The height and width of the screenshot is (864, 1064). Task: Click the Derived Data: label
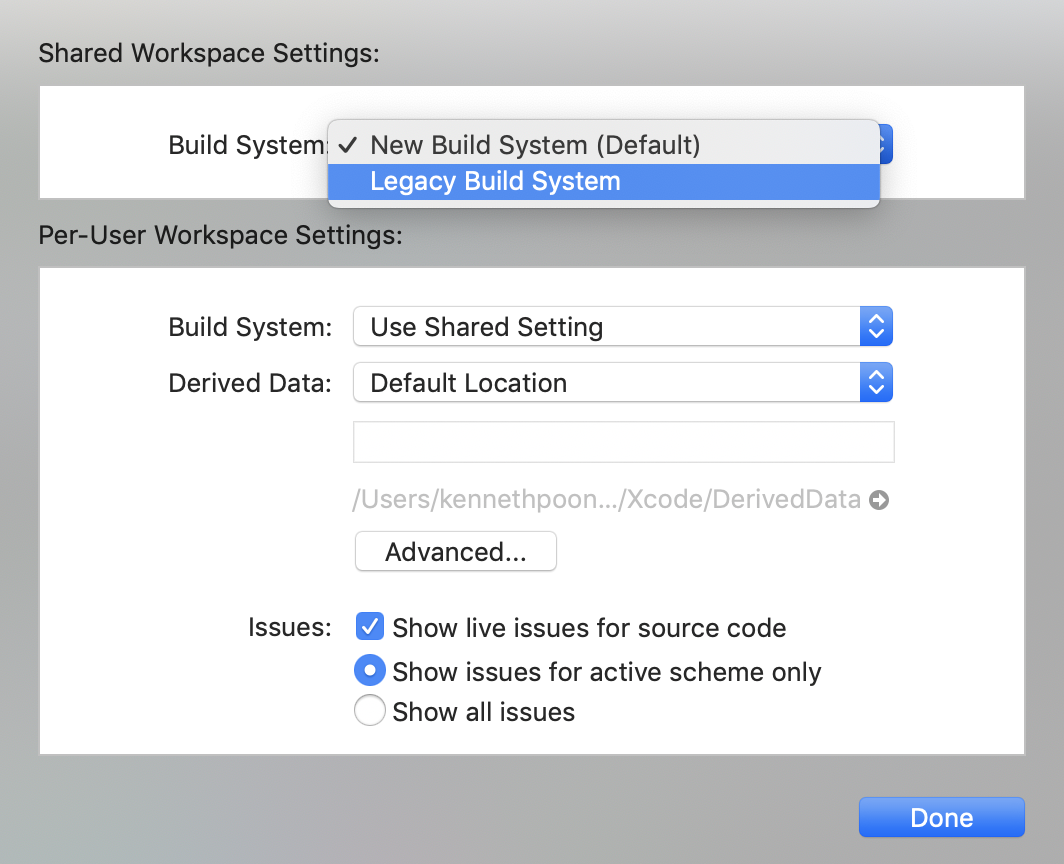pos(250,383)
